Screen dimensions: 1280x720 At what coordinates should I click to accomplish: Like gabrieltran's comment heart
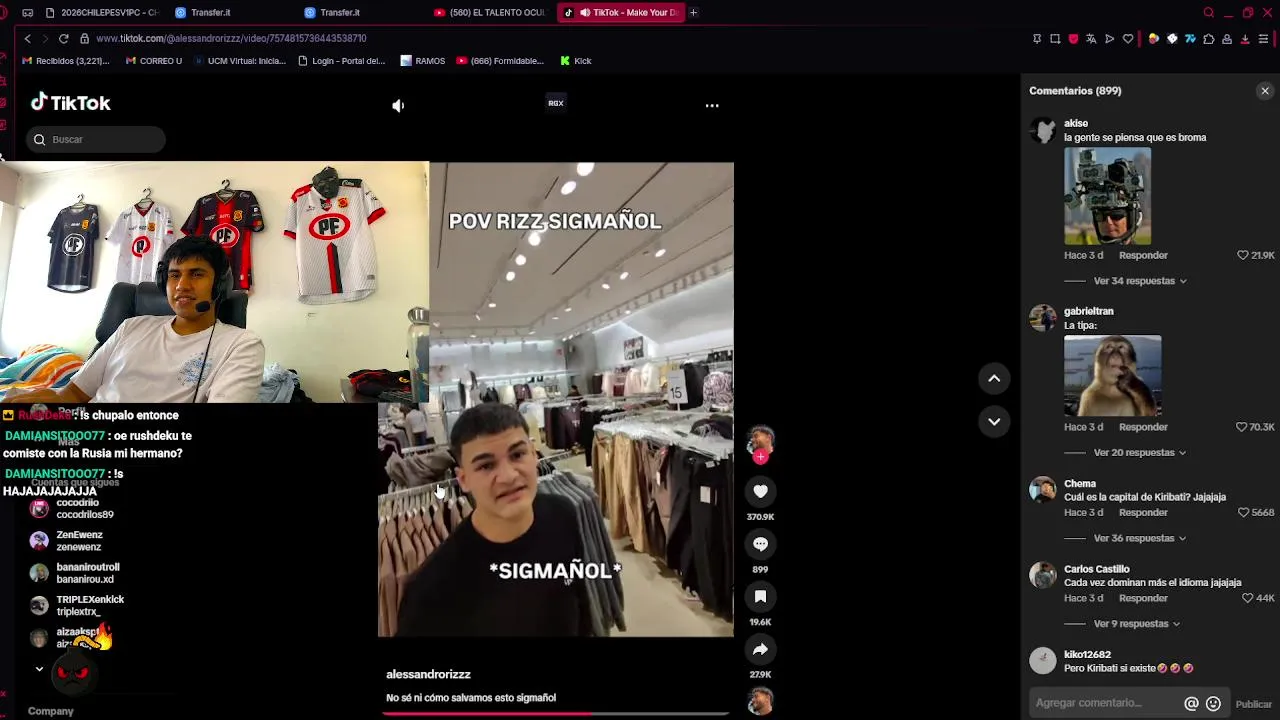(1243, 427)
